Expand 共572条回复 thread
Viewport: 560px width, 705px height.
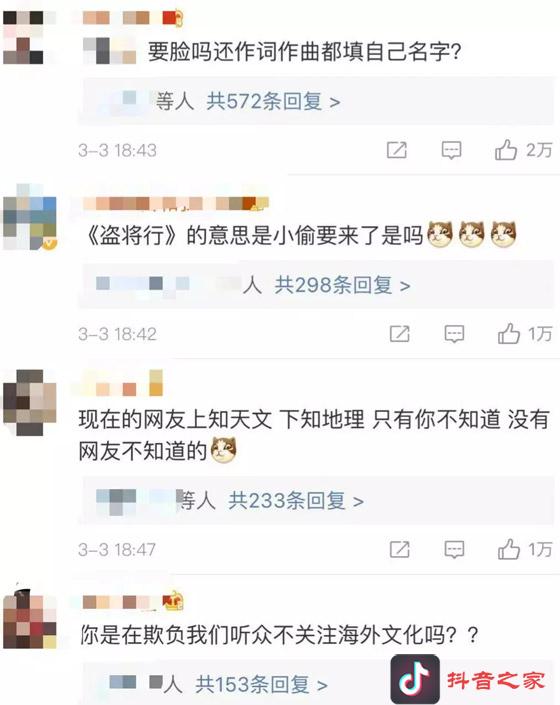(273, 101)
